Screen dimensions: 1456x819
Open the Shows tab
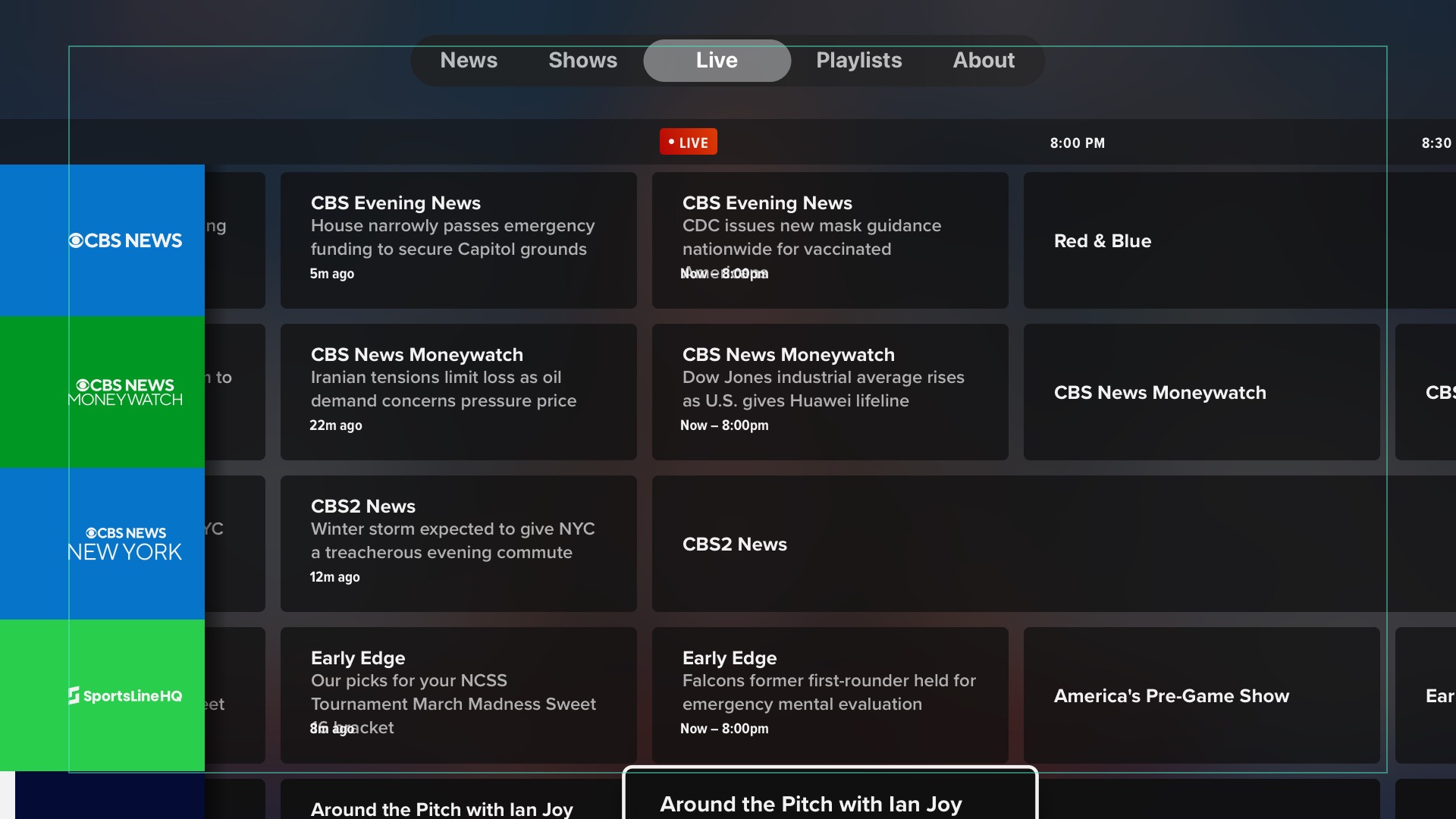pyautogui.click(x=582, y=60)
